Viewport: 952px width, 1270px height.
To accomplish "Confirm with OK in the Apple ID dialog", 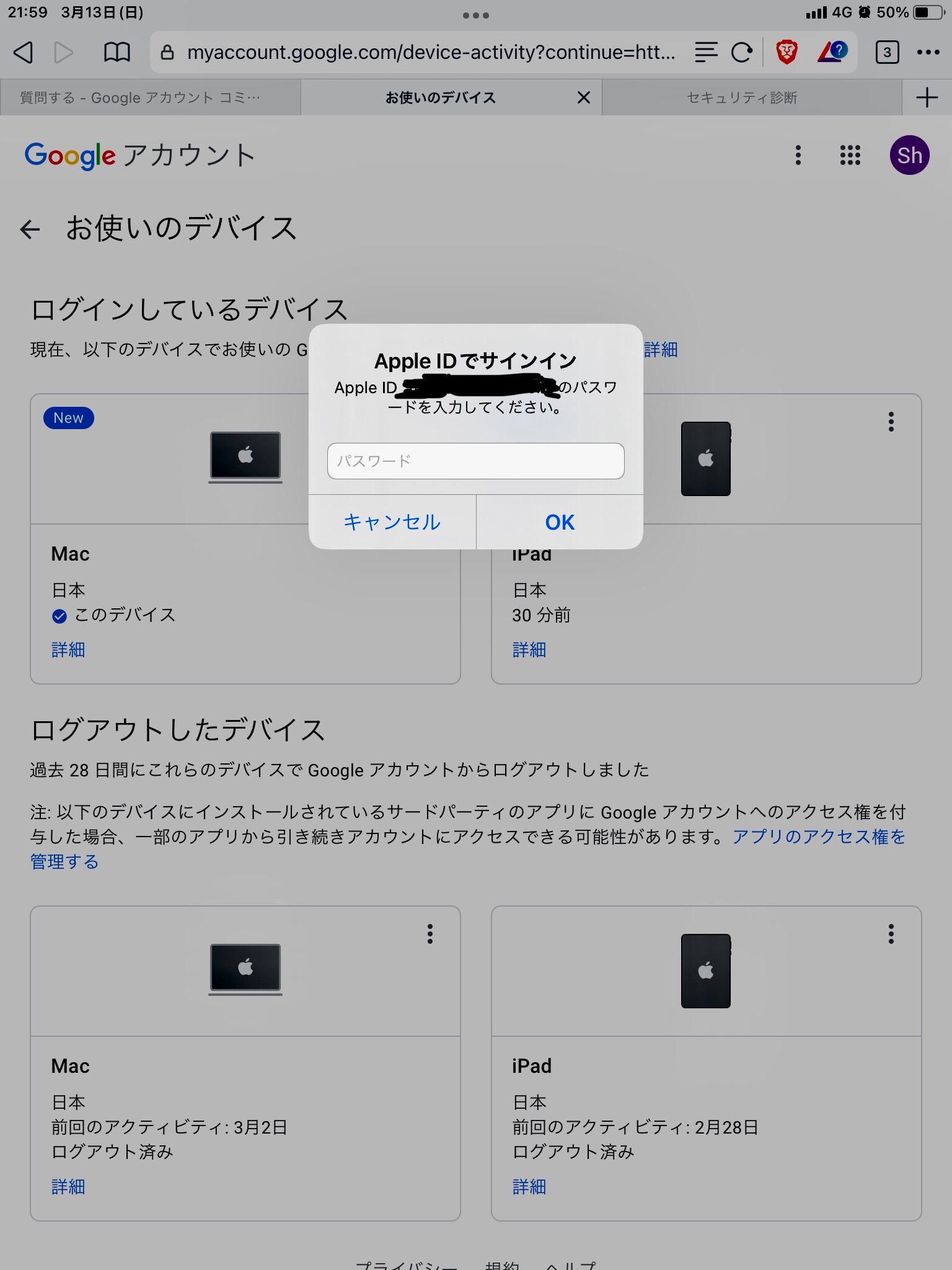I will click(x=560, y=522).
